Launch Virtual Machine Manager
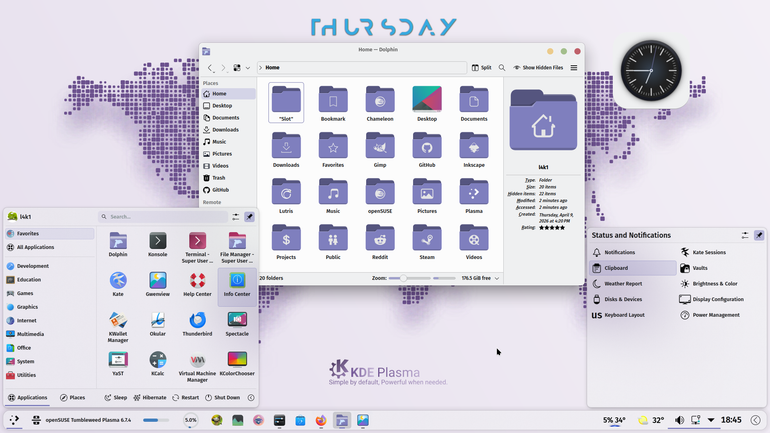 point(197,367)
